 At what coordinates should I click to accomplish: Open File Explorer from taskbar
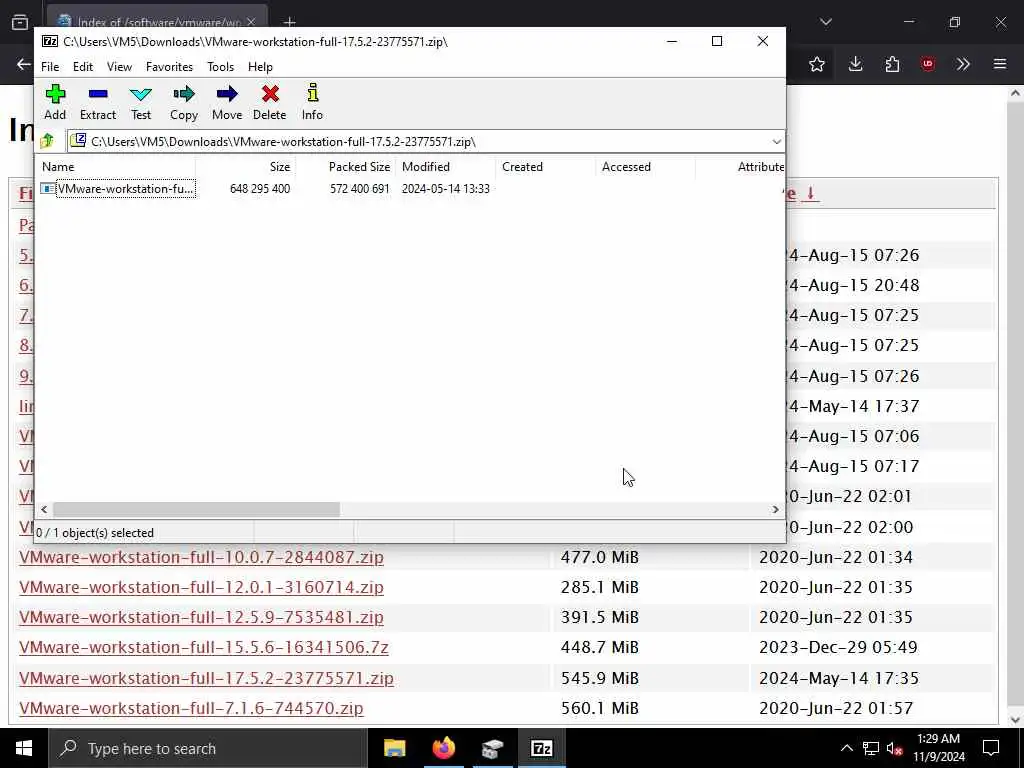pos(394,748)
